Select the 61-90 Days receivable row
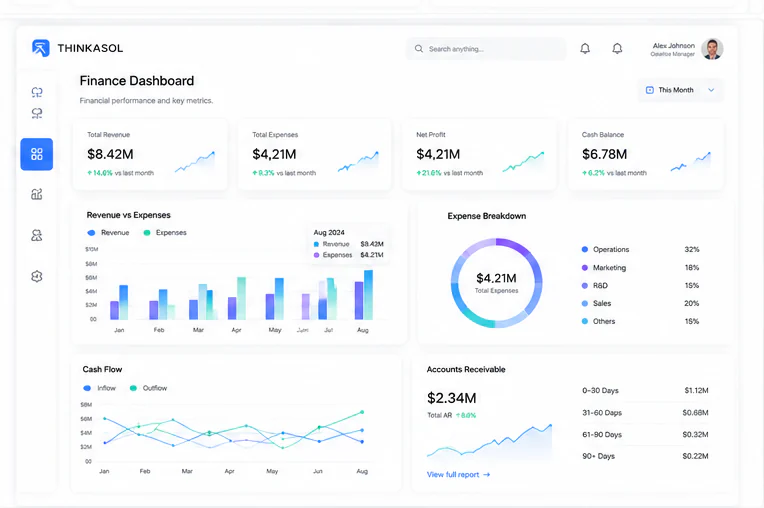Screen dimensions: 764x508 coord(645,434)
